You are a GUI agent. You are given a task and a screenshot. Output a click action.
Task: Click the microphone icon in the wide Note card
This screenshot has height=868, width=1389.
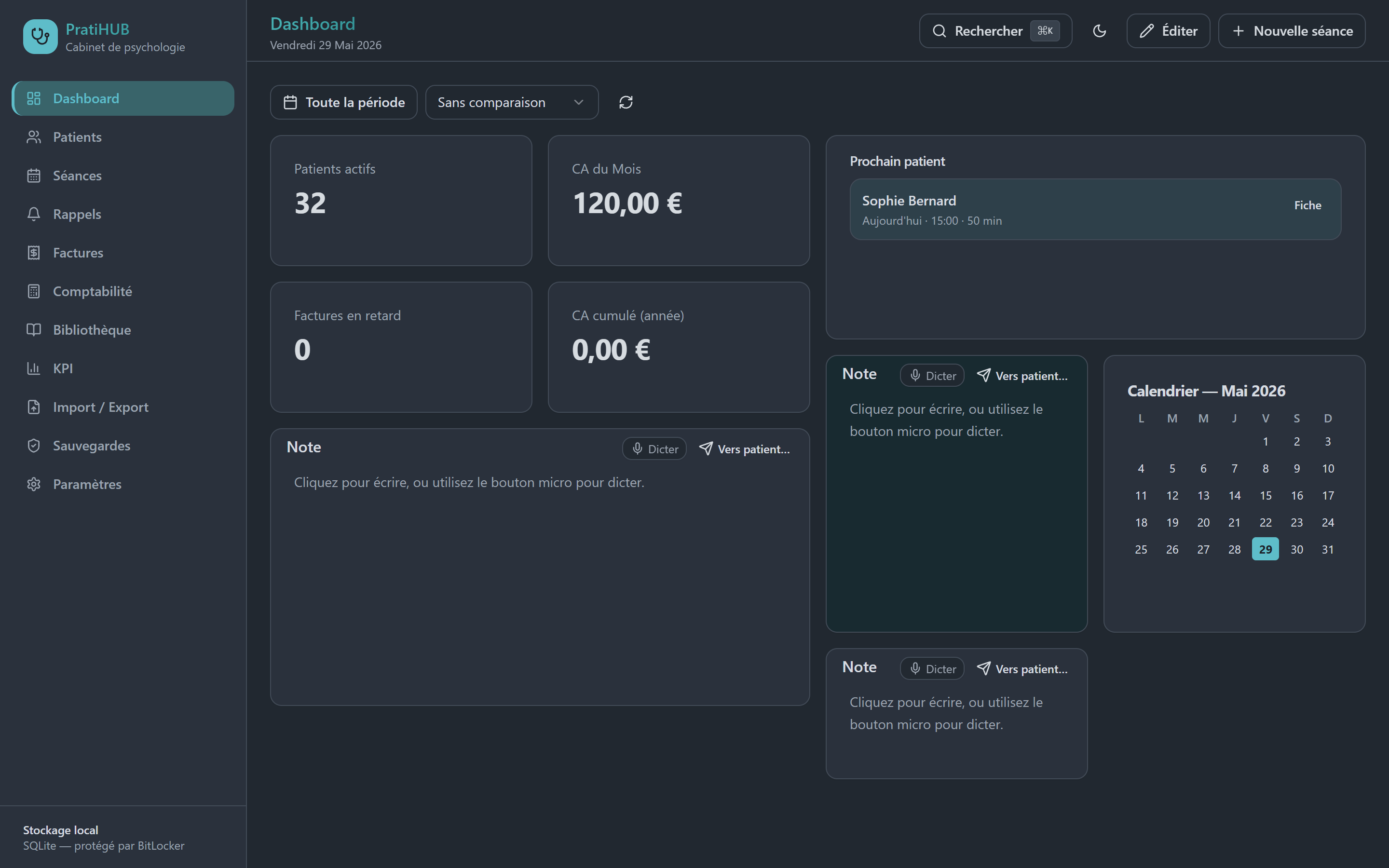tap(637, 448)
